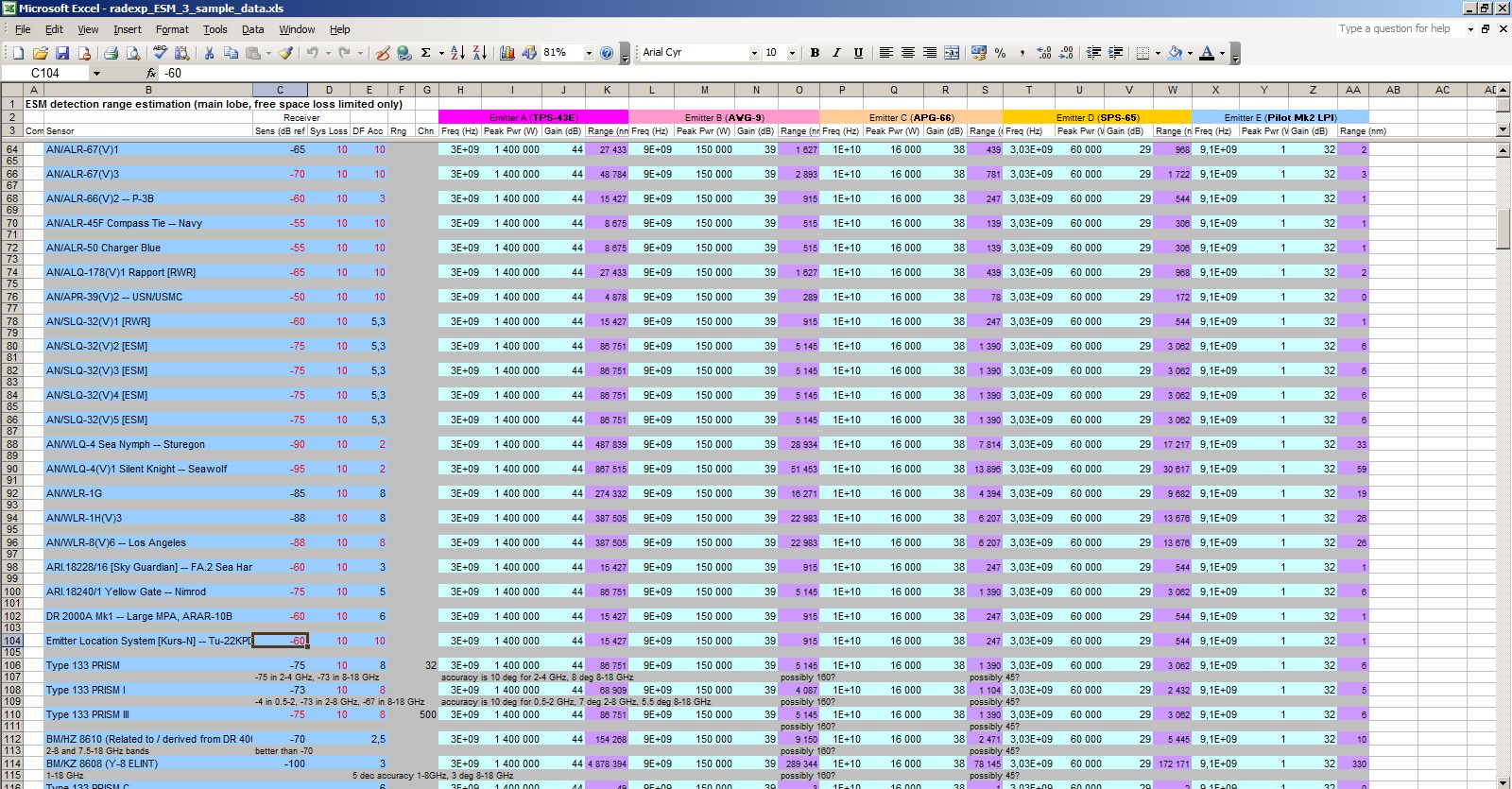
Task: Open the Borders dropdown arrow
Action: 1158,53
